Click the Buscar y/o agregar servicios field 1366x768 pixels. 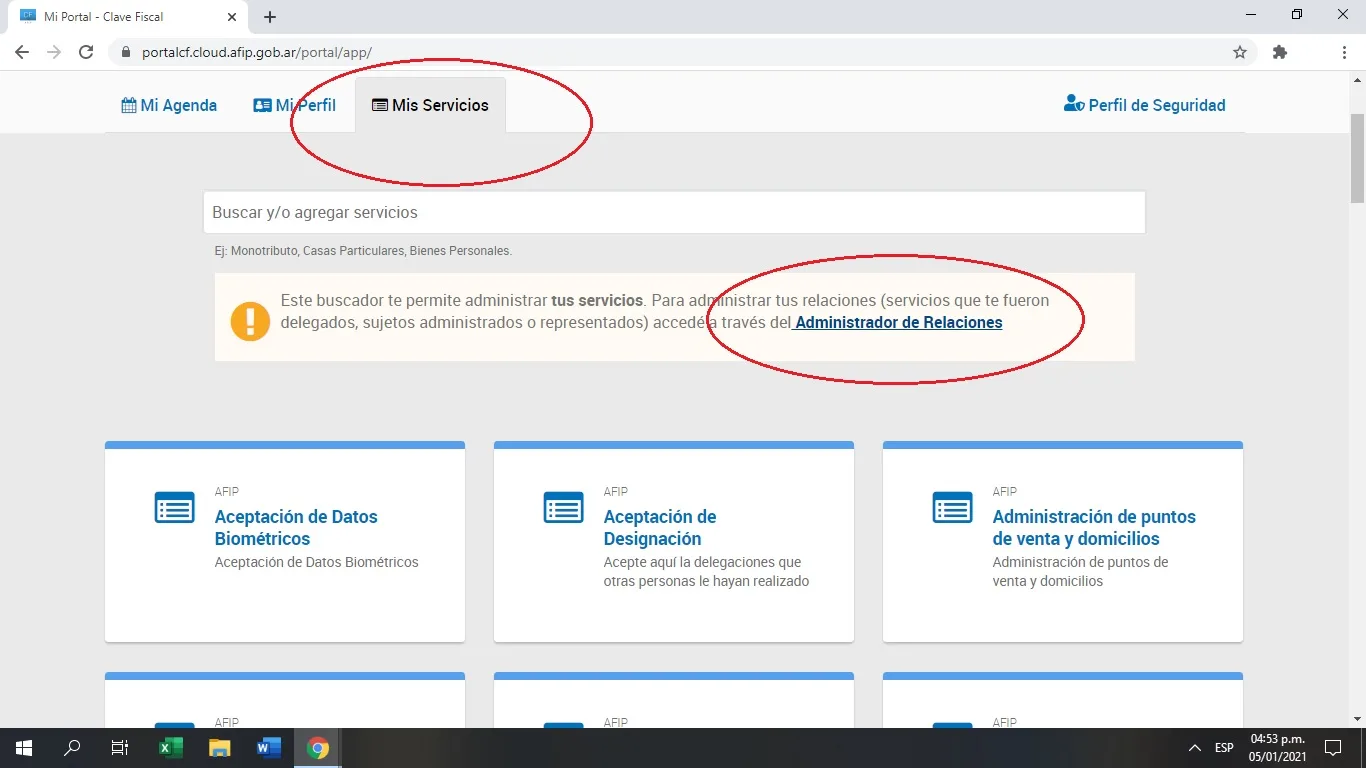[674, 212]
